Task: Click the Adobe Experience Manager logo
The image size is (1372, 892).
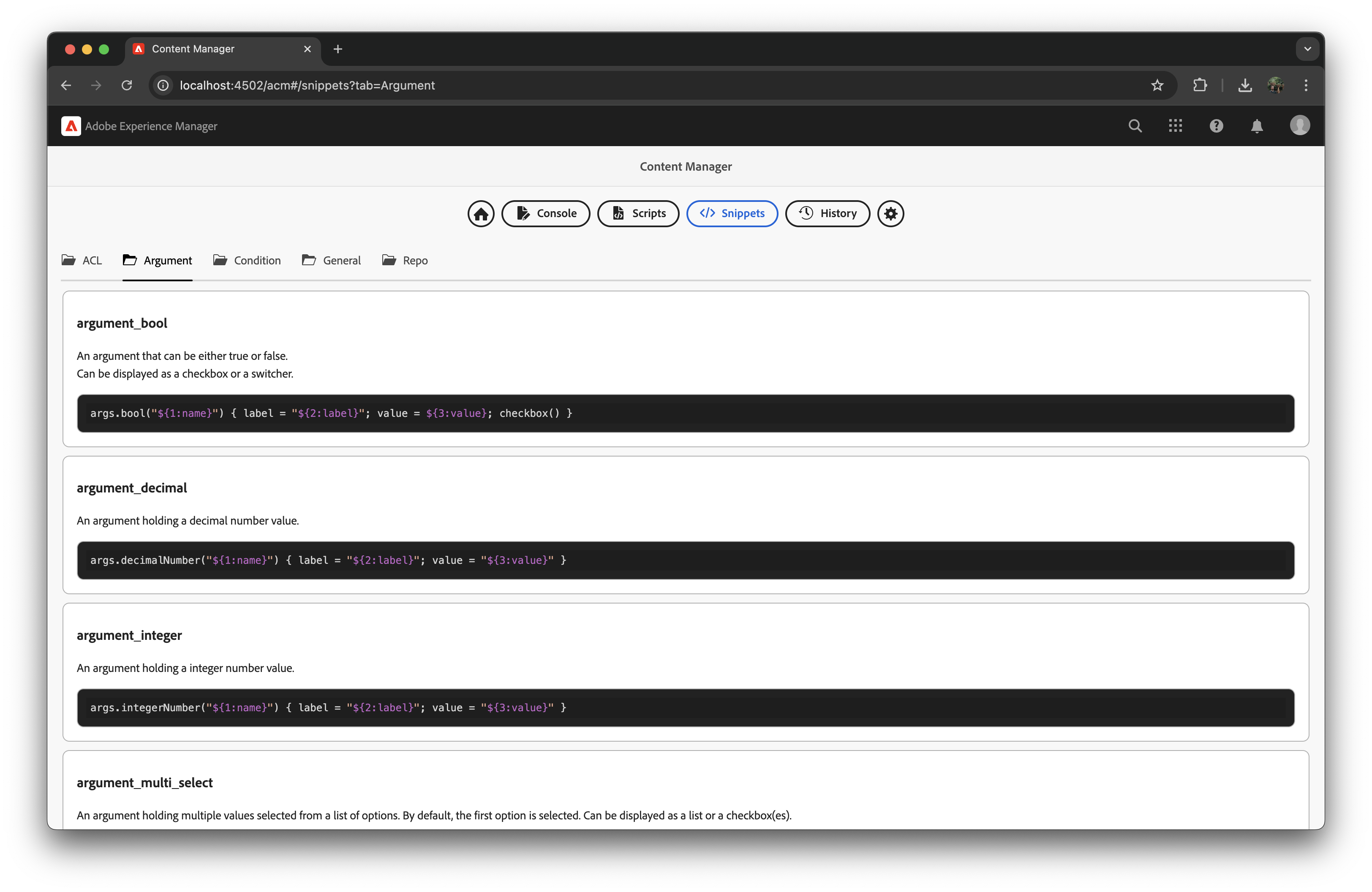Action: (71, 126)
